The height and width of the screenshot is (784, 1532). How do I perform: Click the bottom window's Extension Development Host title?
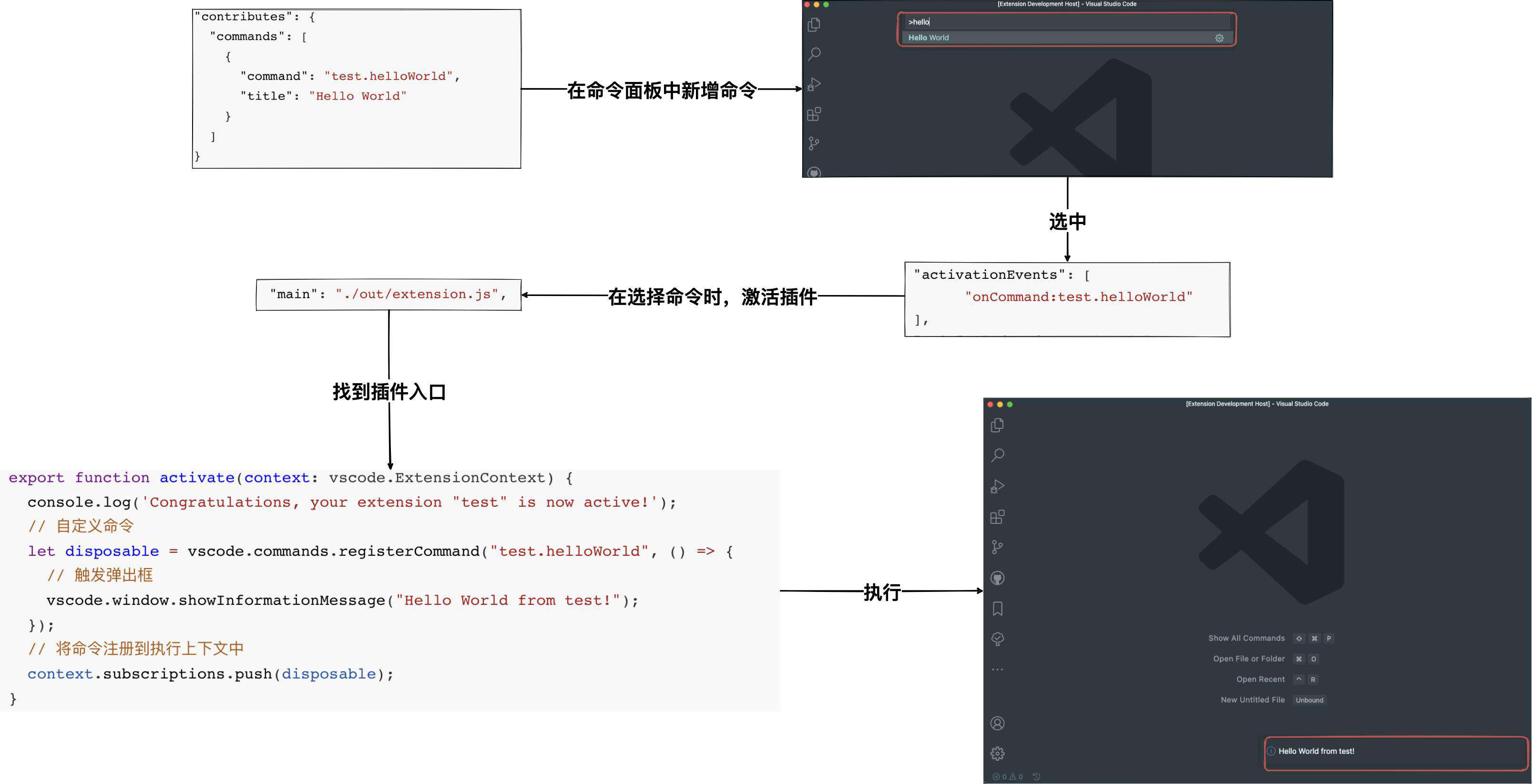tap(1256, 404)
